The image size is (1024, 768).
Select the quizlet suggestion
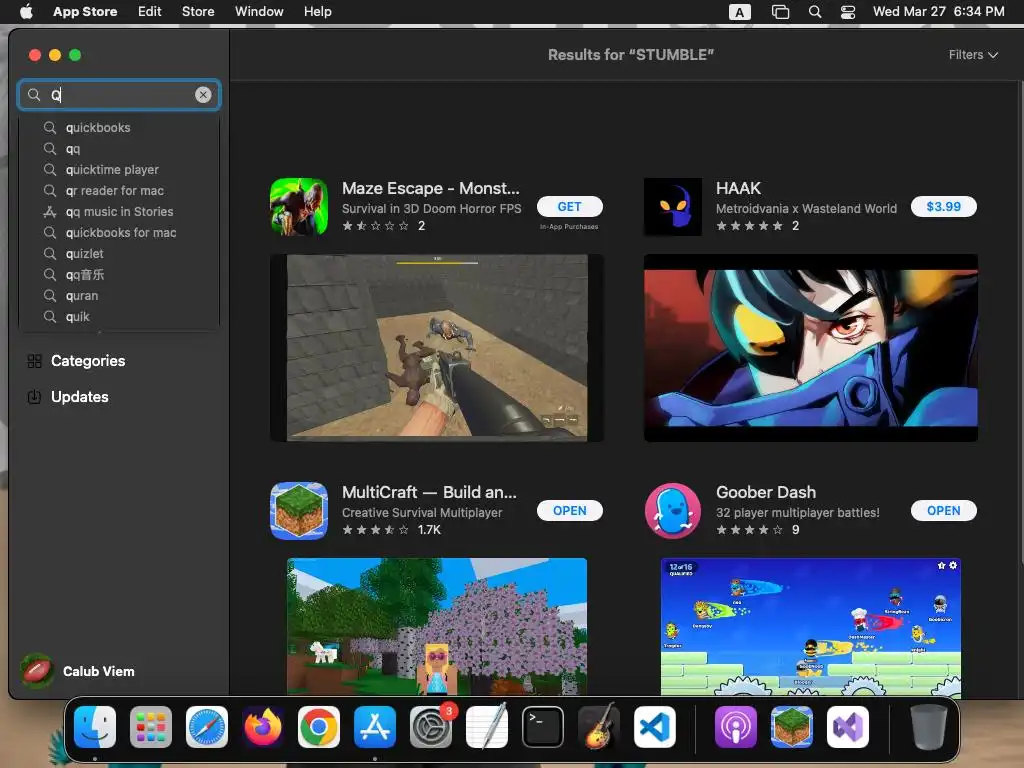coord(119,253)
